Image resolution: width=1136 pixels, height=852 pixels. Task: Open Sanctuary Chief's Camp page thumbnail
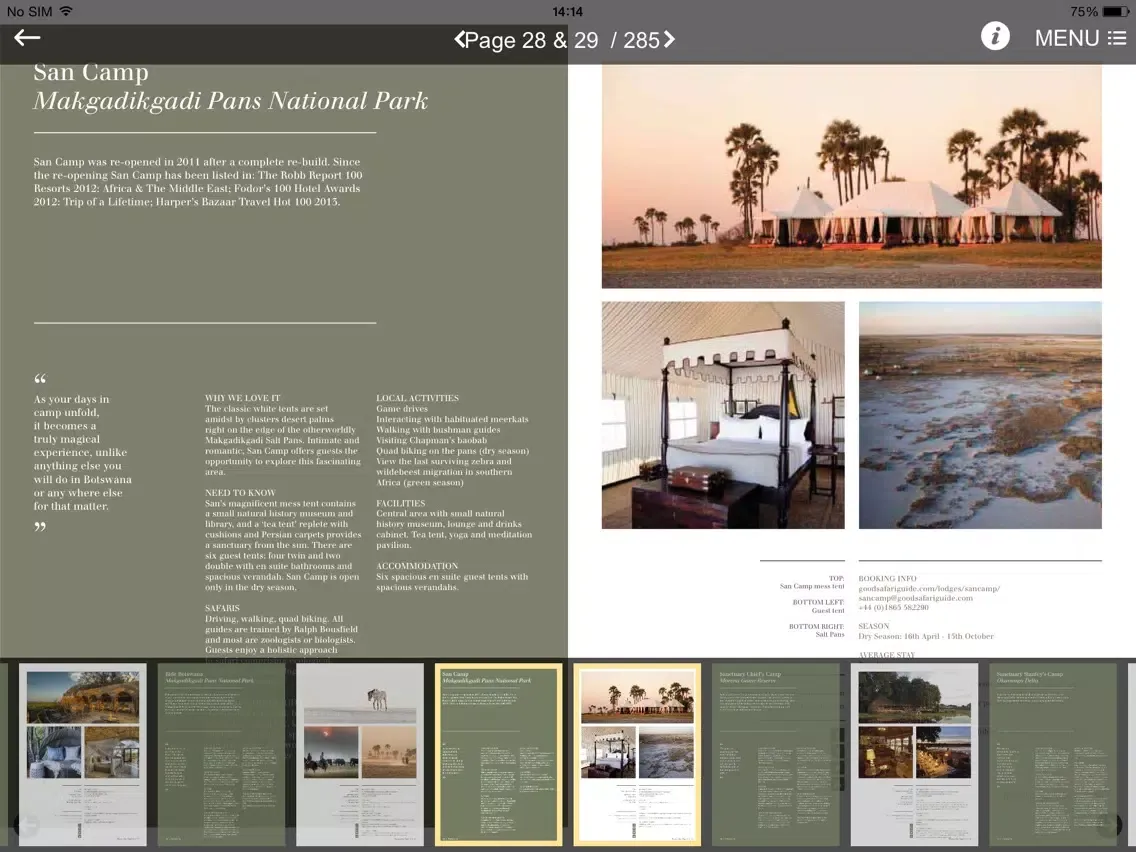click(776, 754)
